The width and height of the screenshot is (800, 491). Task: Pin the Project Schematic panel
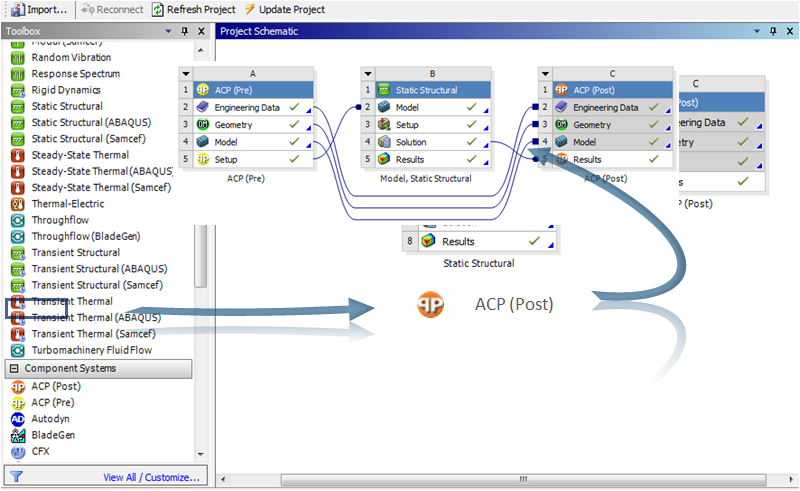coord(773,31)
